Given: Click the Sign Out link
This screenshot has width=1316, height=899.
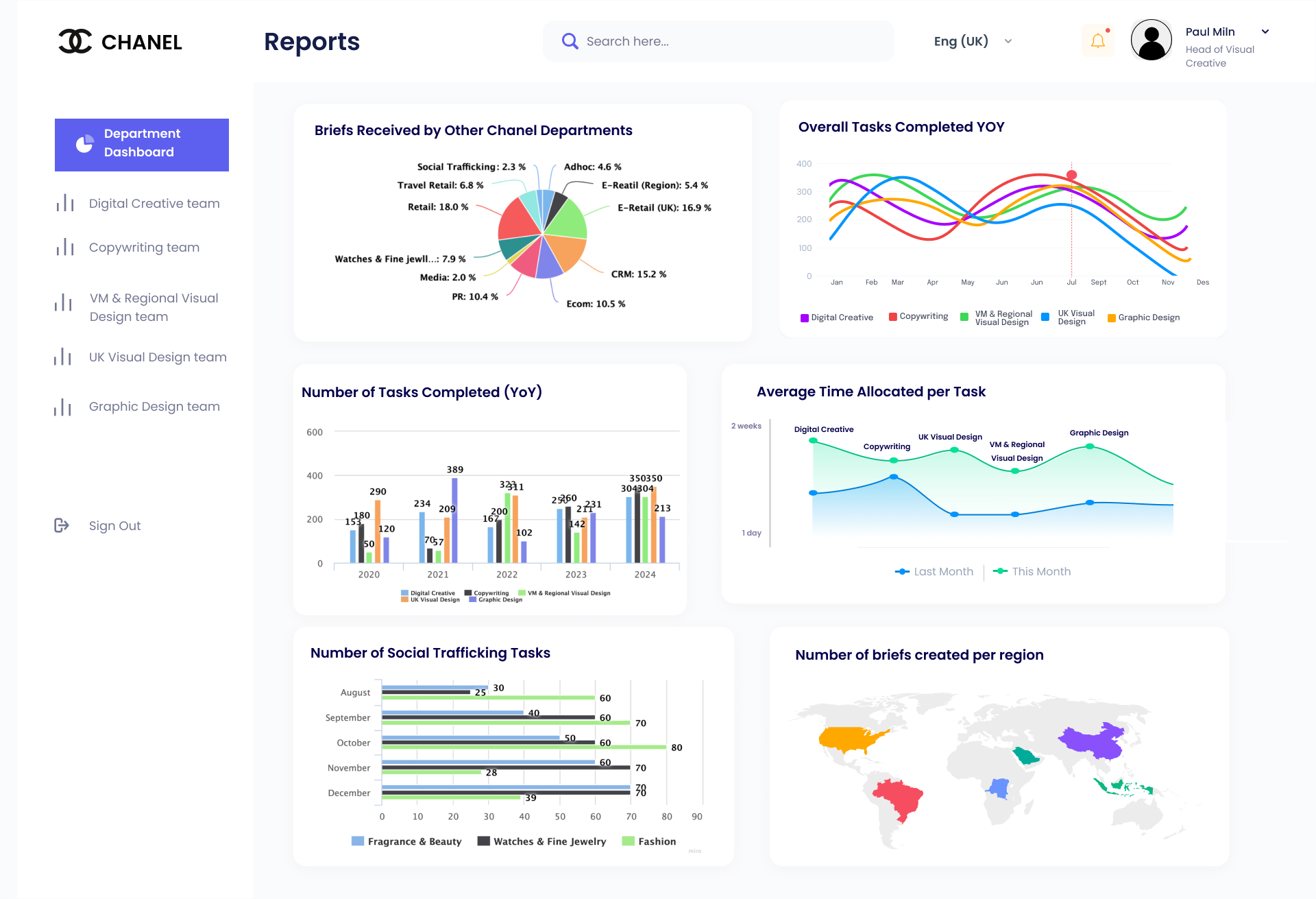Looking at the screenshot, I should coord(114,526).
